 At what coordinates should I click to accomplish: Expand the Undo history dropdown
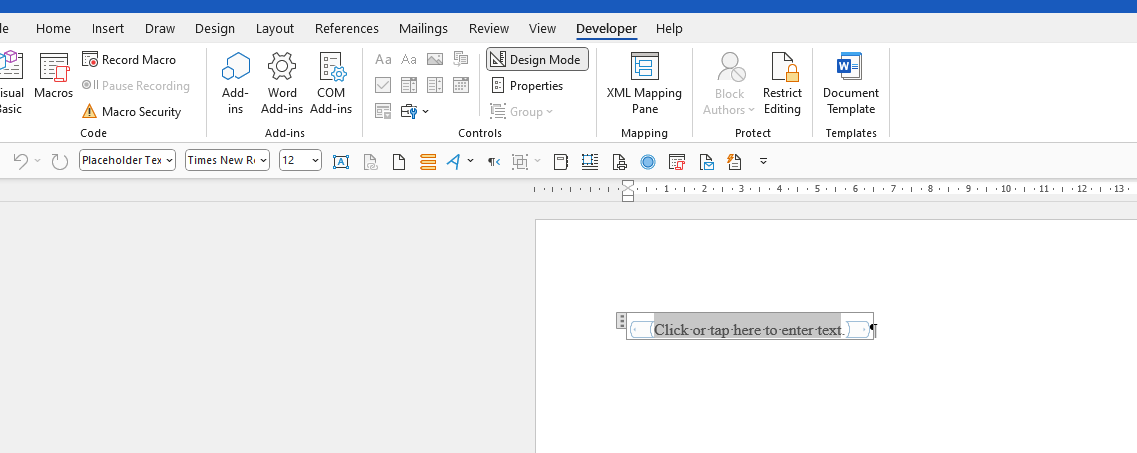pos(38,161)
